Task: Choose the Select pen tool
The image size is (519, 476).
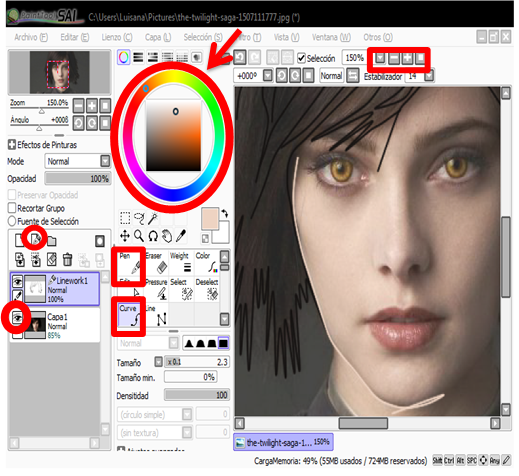Action: click(x=181, y=289)
